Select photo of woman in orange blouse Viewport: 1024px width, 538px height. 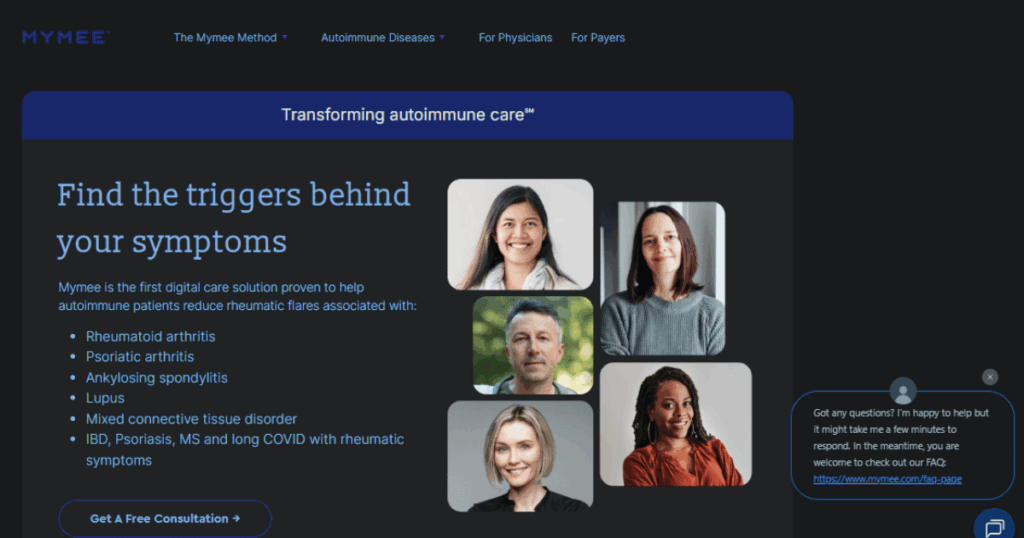pos(676,424)
